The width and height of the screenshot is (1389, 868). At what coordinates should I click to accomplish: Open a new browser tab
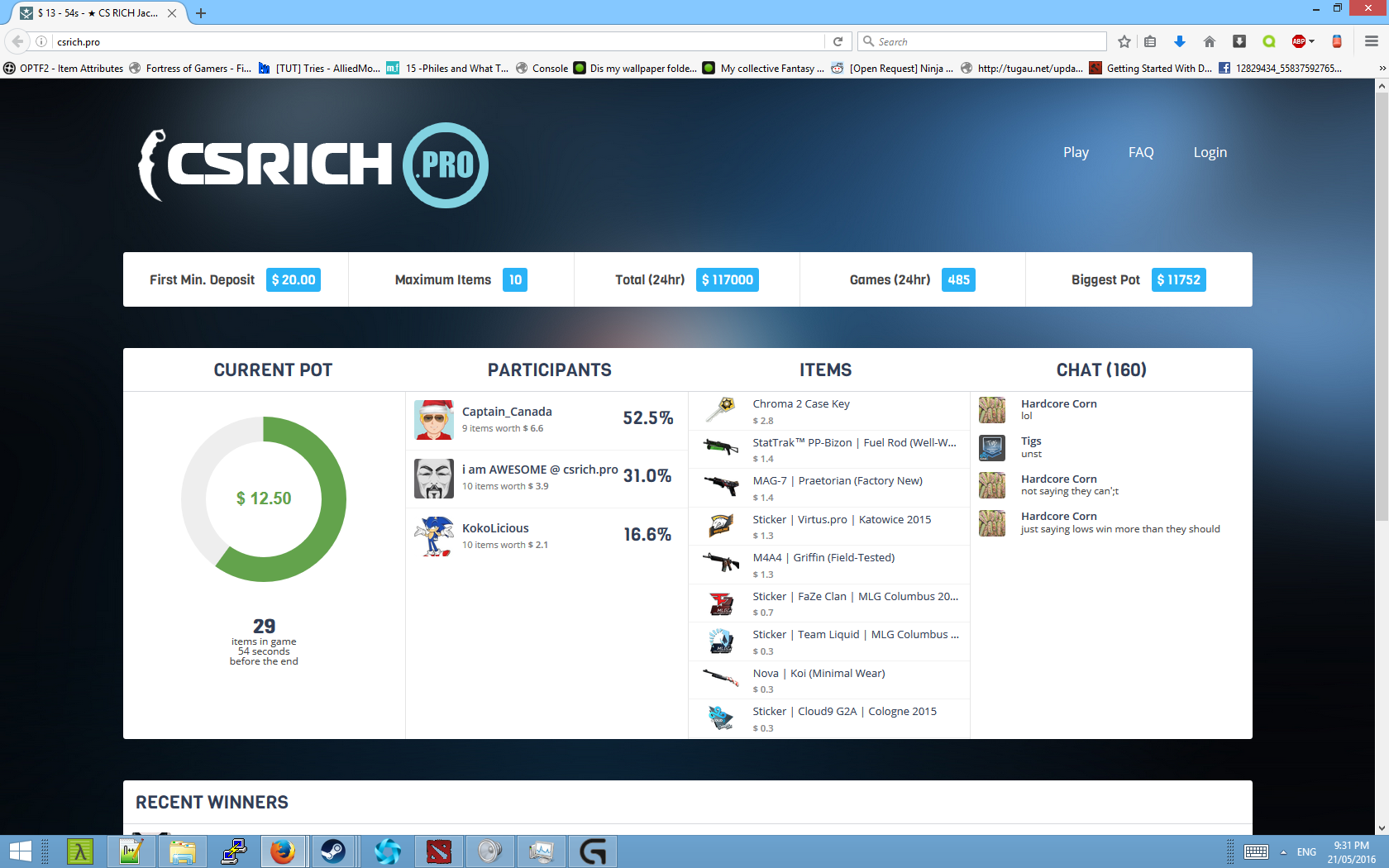[x=201, y=13]
